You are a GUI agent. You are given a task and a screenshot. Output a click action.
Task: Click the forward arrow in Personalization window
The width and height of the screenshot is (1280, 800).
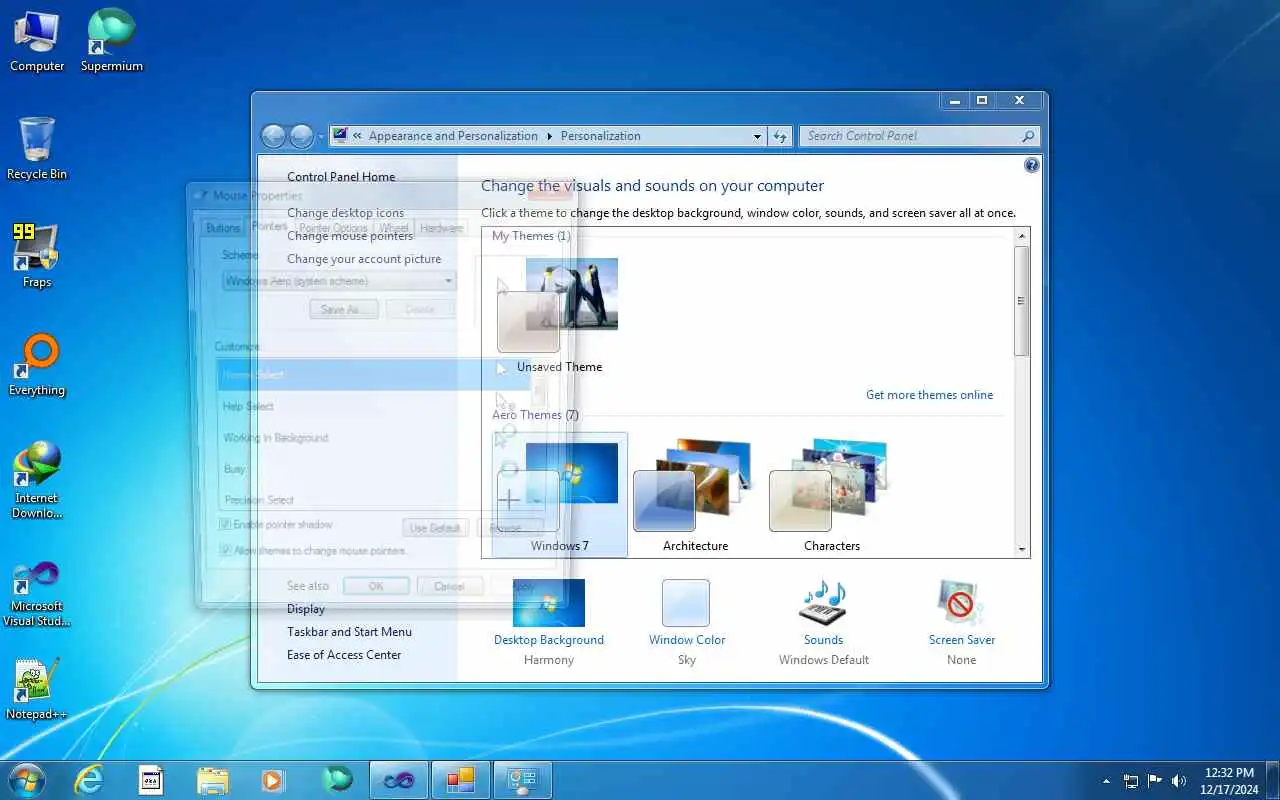(301, 136)
